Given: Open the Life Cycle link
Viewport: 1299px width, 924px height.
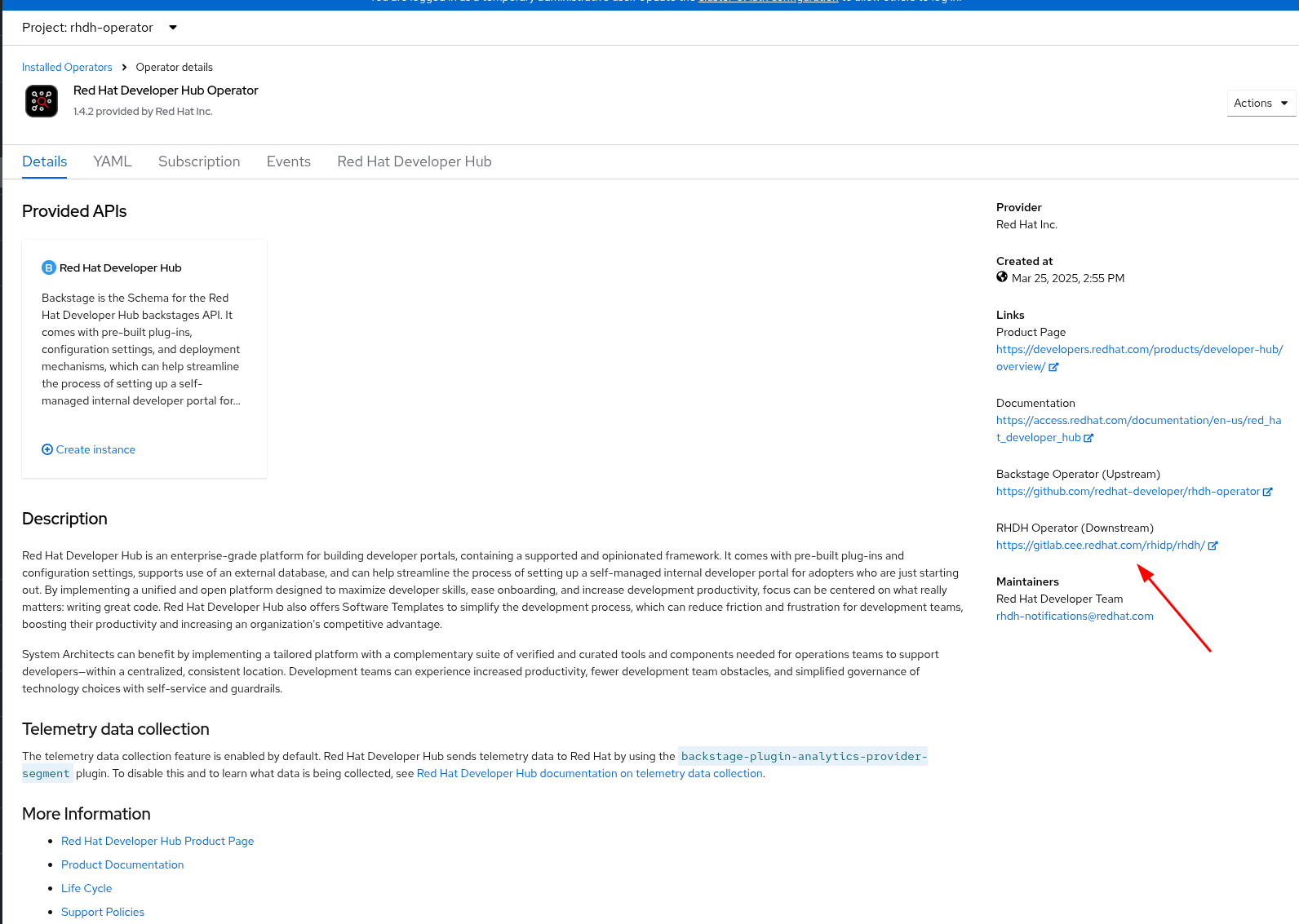Looking at the screenshot, I should coord(86,889).
